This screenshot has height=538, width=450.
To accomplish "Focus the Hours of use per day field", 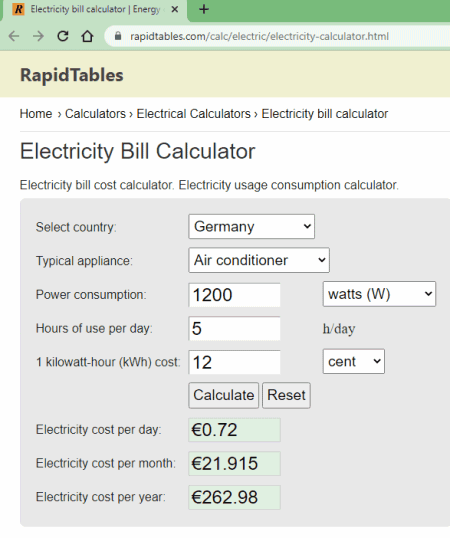I will point(234,328).
